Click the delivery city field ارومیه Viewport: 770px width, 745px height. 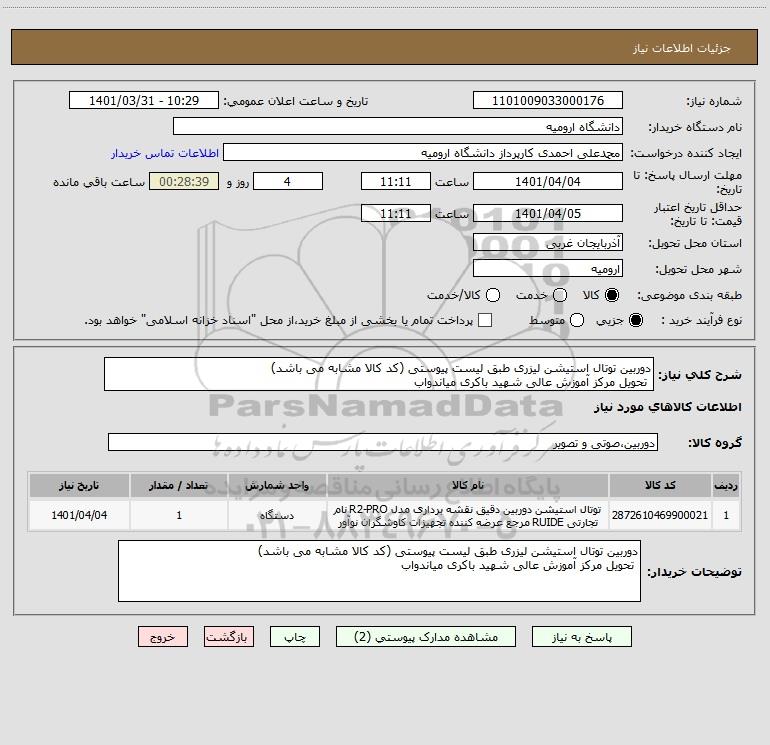click(x=548, y=269)
